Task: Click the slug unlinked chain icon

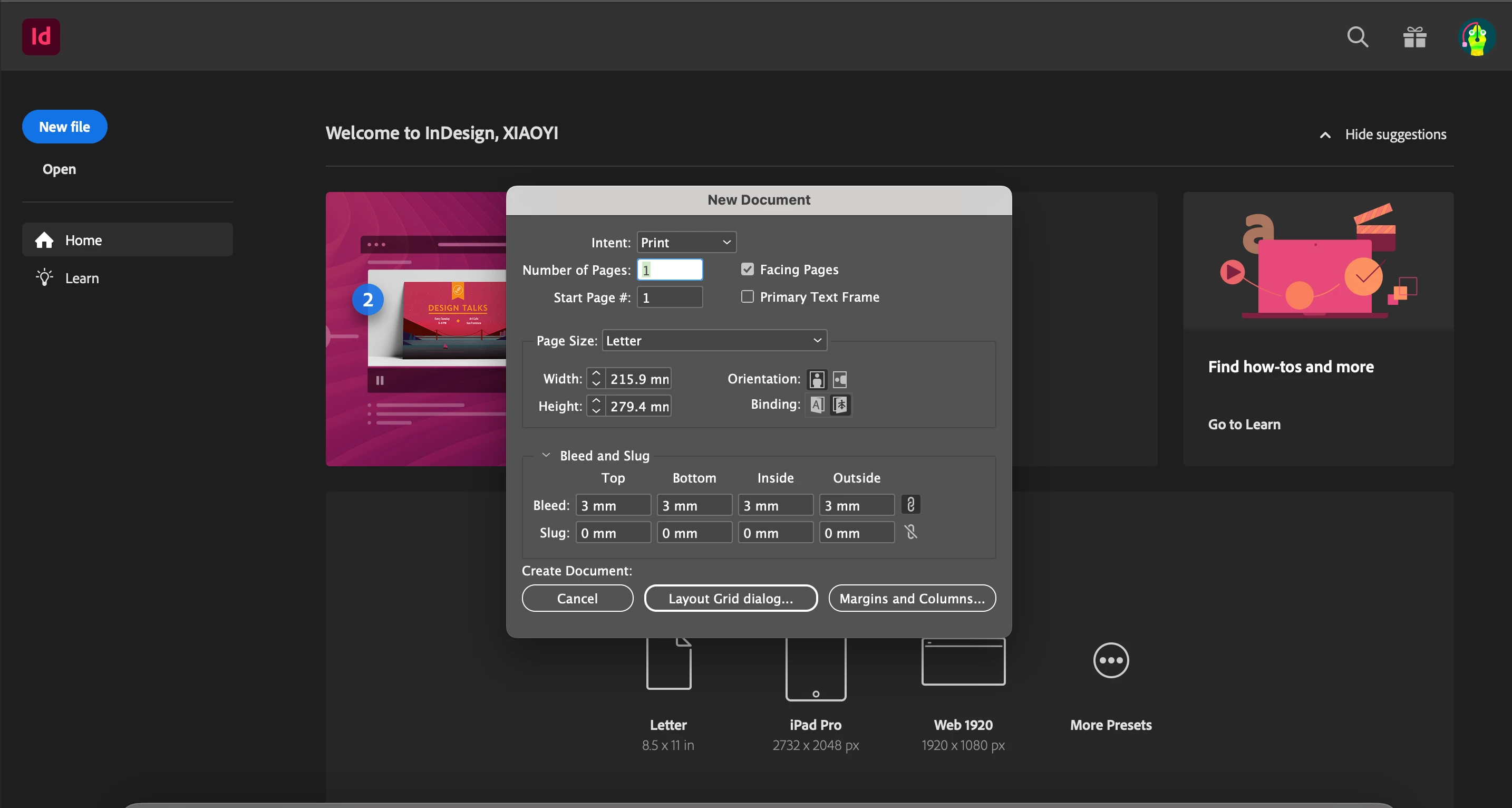Action: [910, 532]
